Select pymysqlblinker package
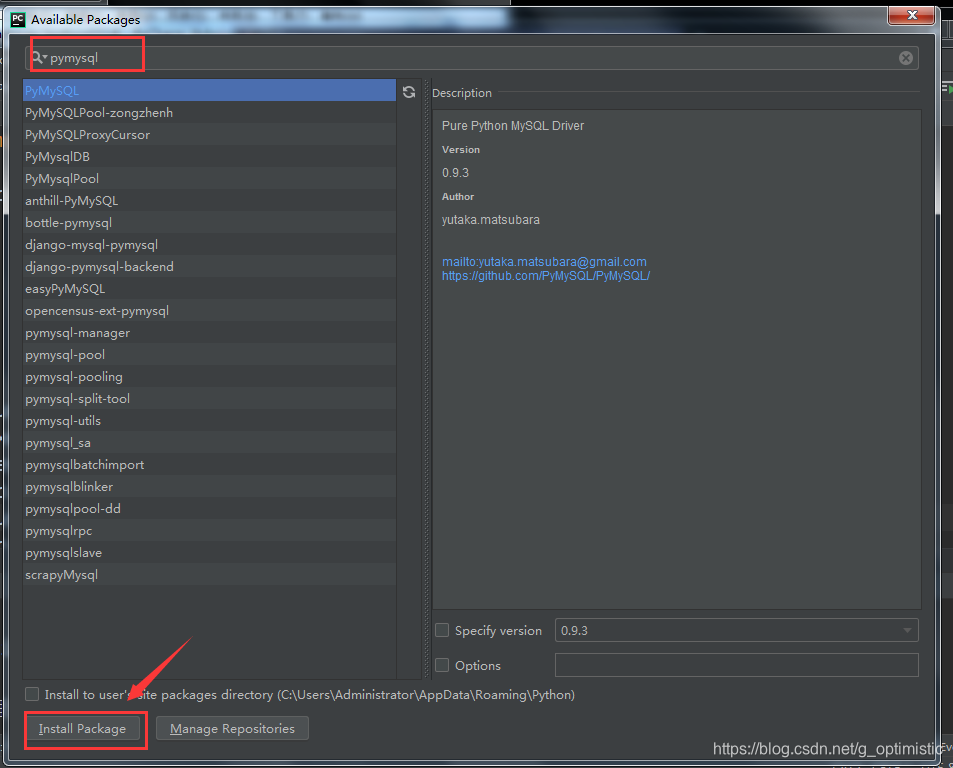The width and height of the screenshot is (953, 768). (210, 487)
